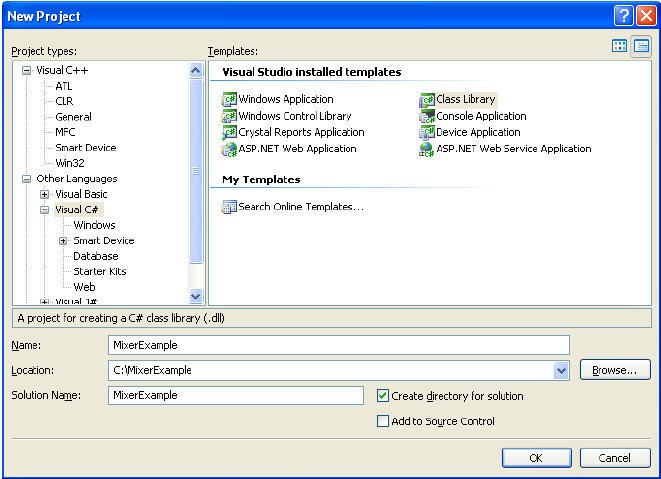This screenshot has height=479, width=661.
Task: Expand the Visual Basic tree node
Action: coord(44,194)
